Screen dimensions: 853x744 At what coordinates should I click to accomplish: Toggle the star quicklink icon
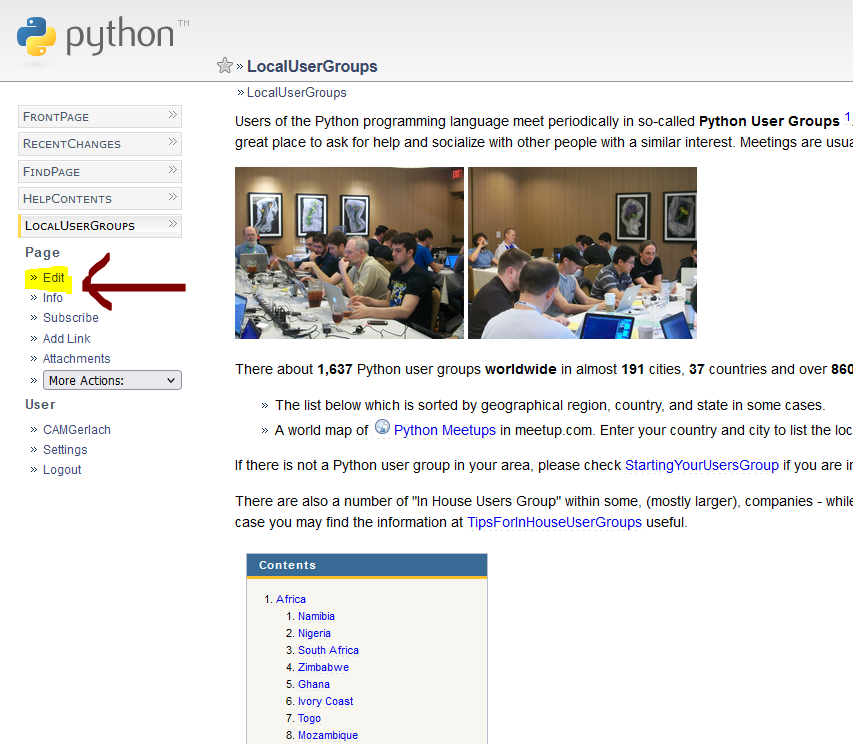225,66
